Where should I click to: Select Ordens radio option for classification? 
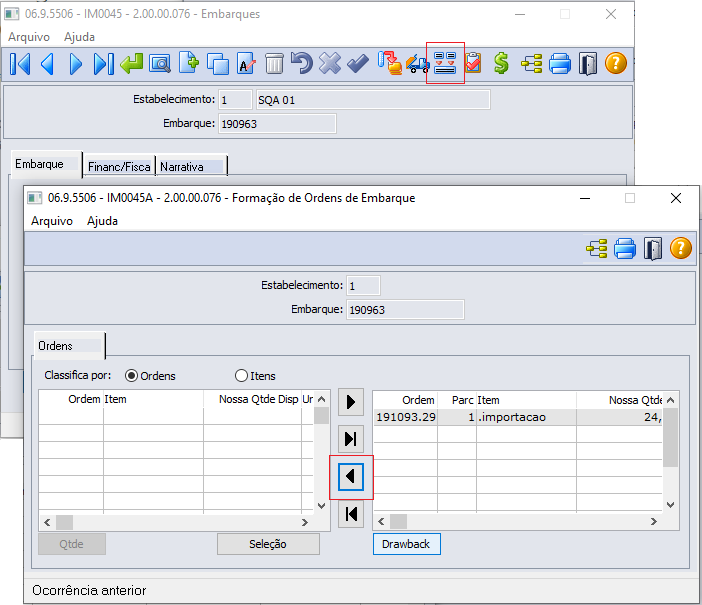pyautogui.click(x=131, y=376)
